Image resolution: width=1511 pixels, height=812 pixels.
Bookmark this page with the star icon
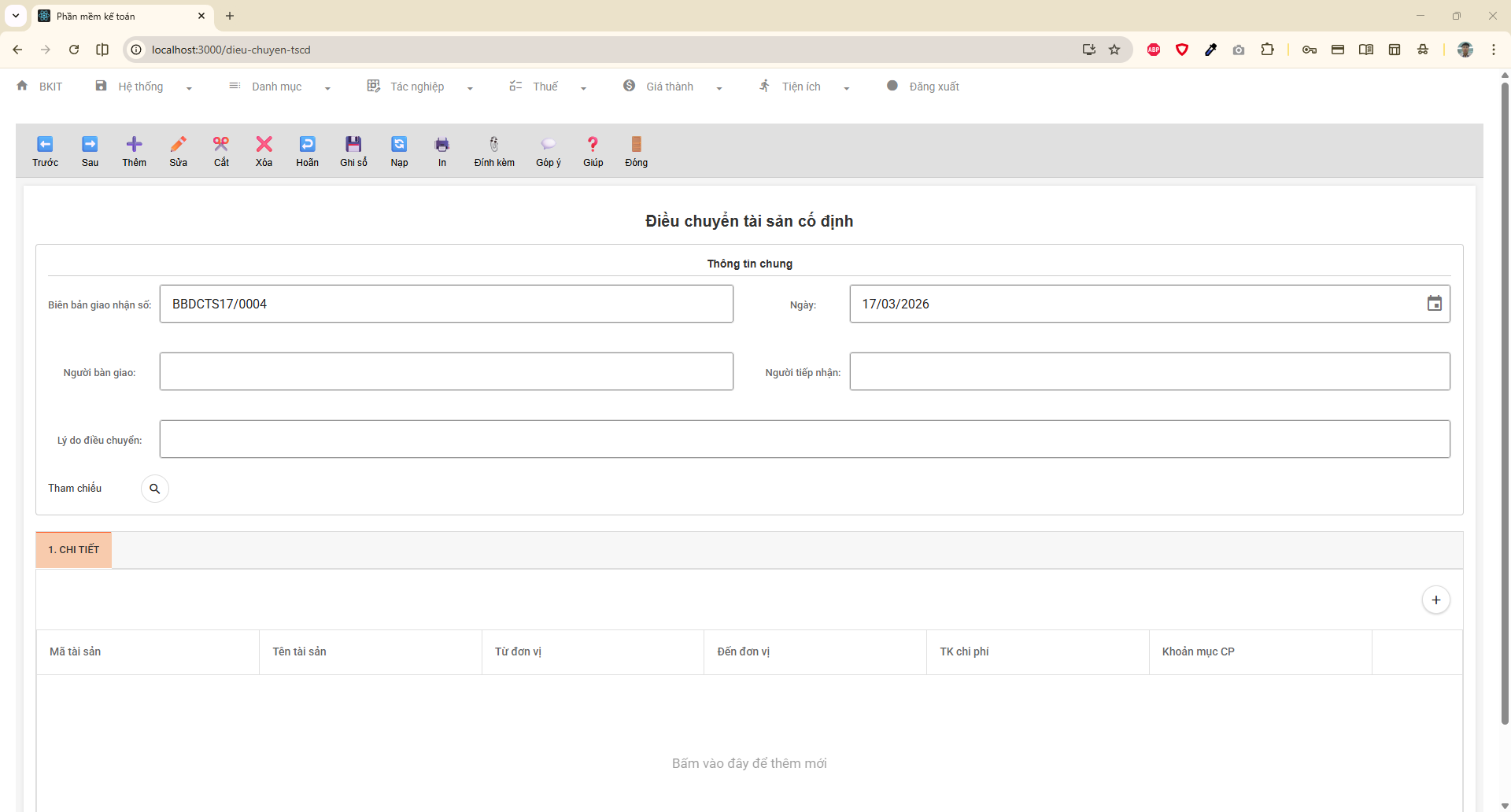click(x=1114, y=50)
